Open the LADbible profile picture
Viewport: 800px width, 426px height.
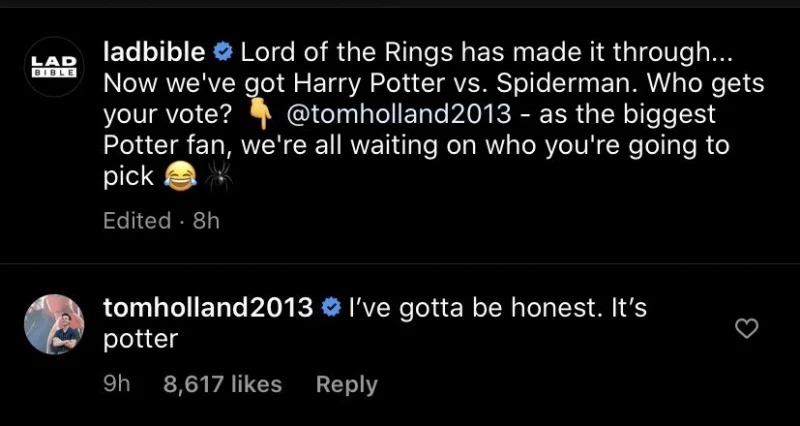(53, 67)
